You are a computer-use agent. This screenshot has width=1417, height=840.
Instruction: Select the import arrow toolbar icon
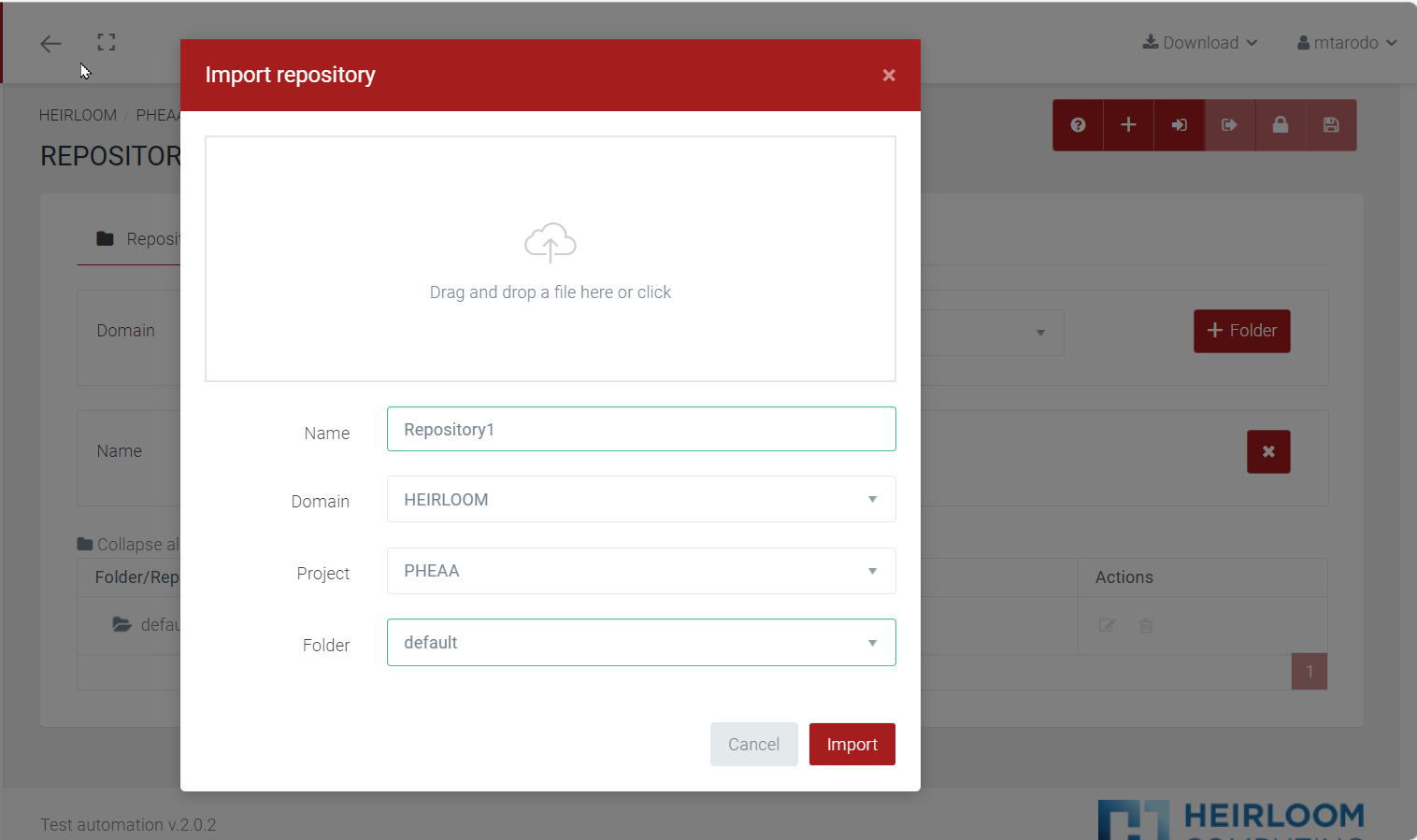pyautogui.click(x=1179, y=124)
